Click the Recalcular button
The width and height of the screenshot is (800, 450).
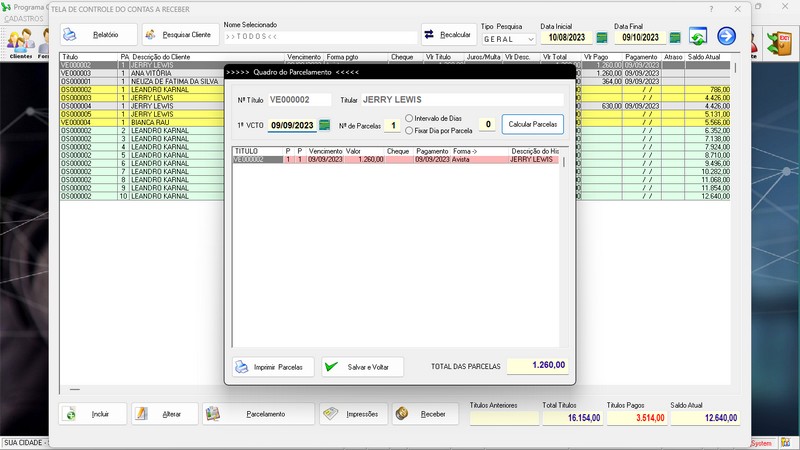click(449, 35)
